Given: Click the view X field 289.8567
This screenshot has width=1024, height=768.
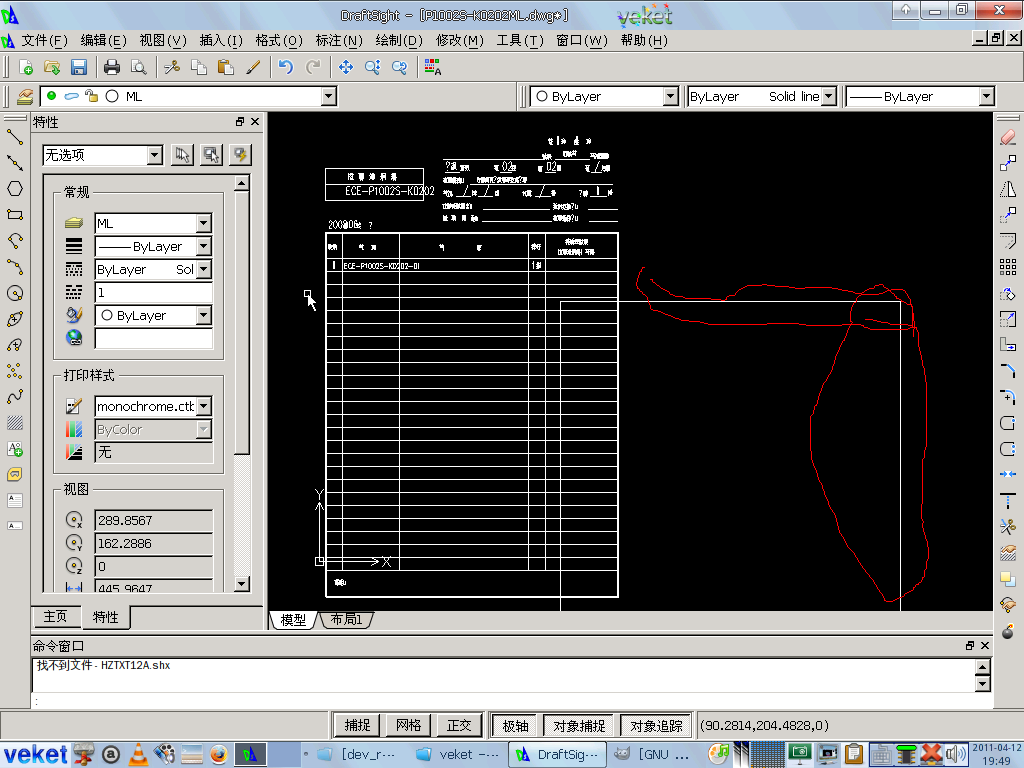Looking at the screenshot, I should (x=153, y=520).
